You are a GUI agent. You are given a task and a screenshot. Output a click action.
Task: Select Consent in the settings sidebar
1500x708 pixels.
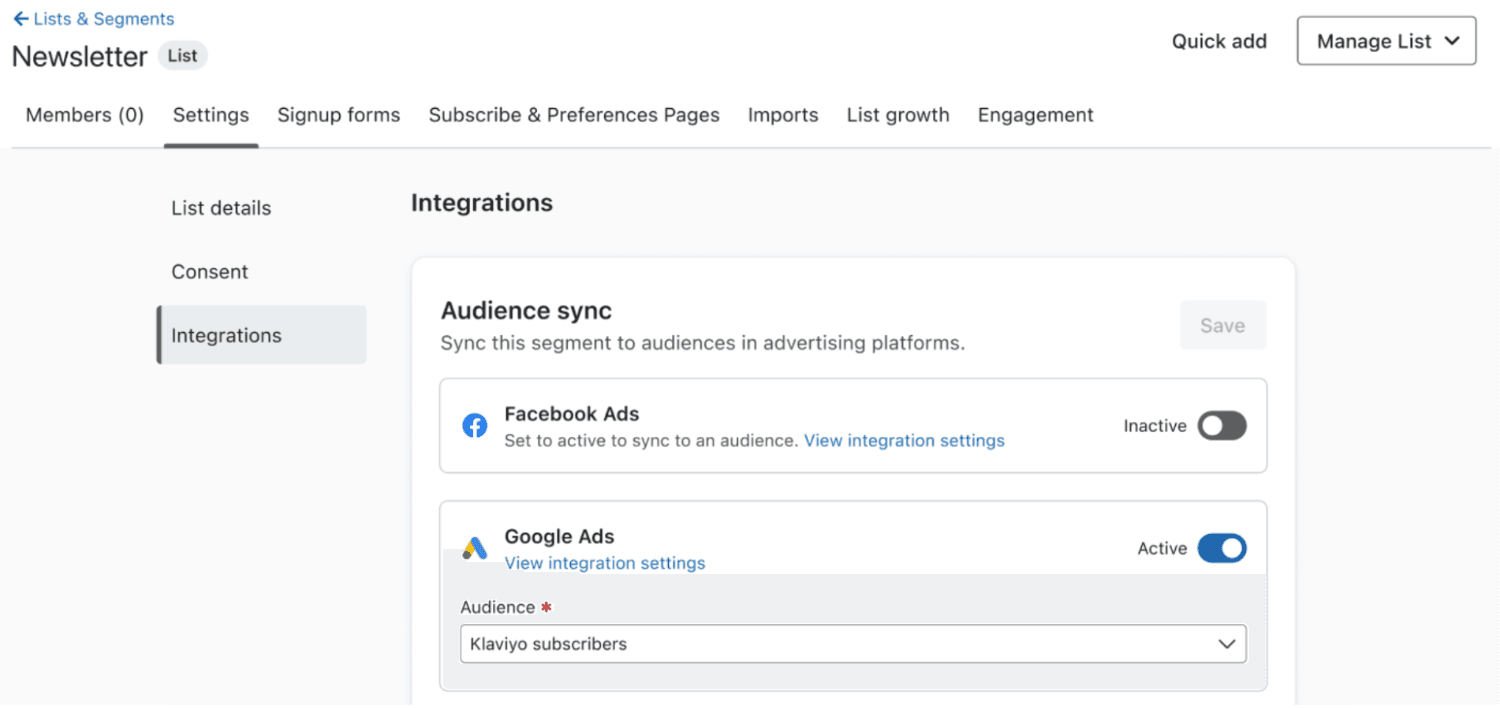click(x=210, y=272)
